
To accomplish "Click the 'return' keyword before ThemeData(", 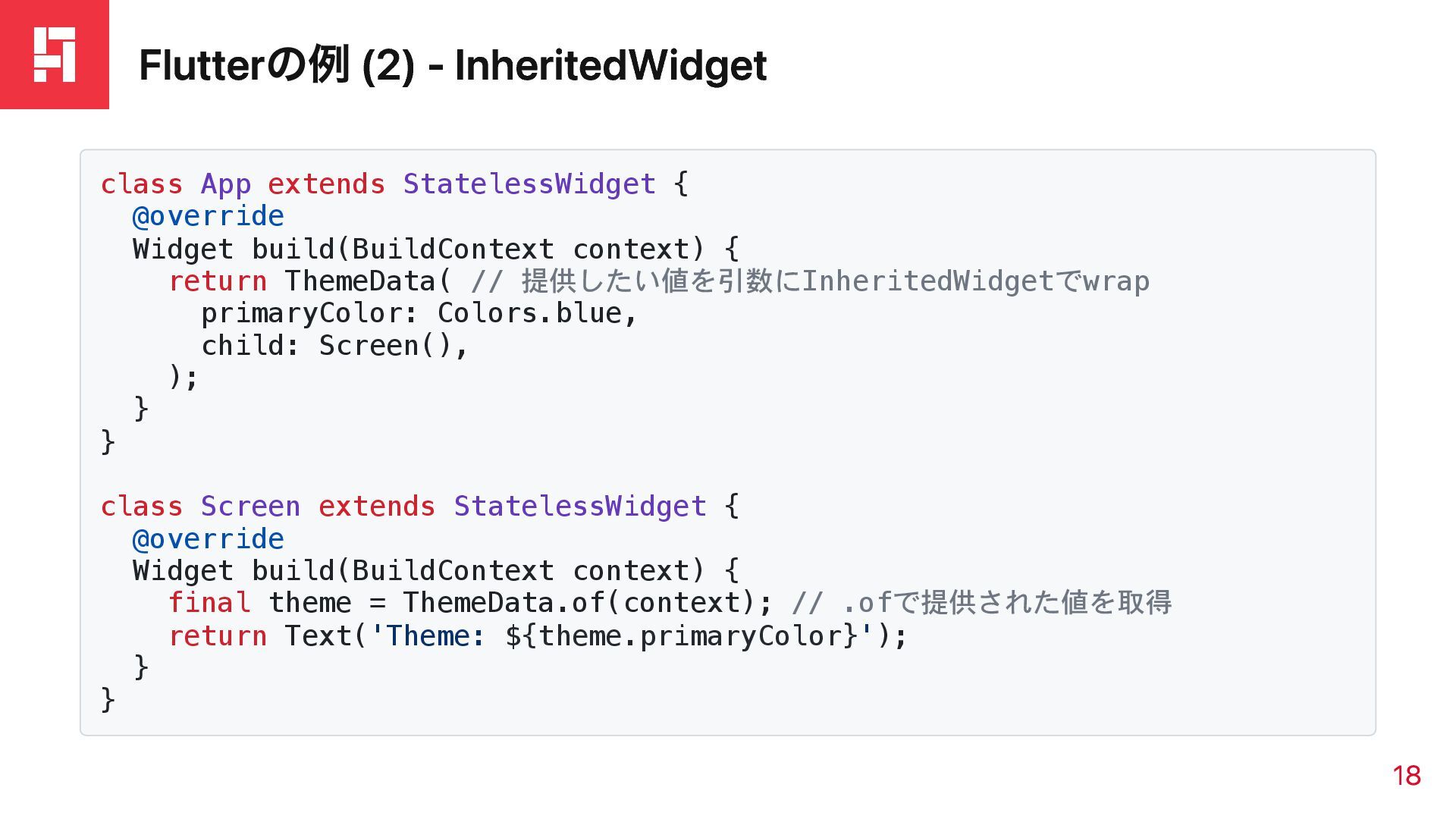I will coord(218,281).
